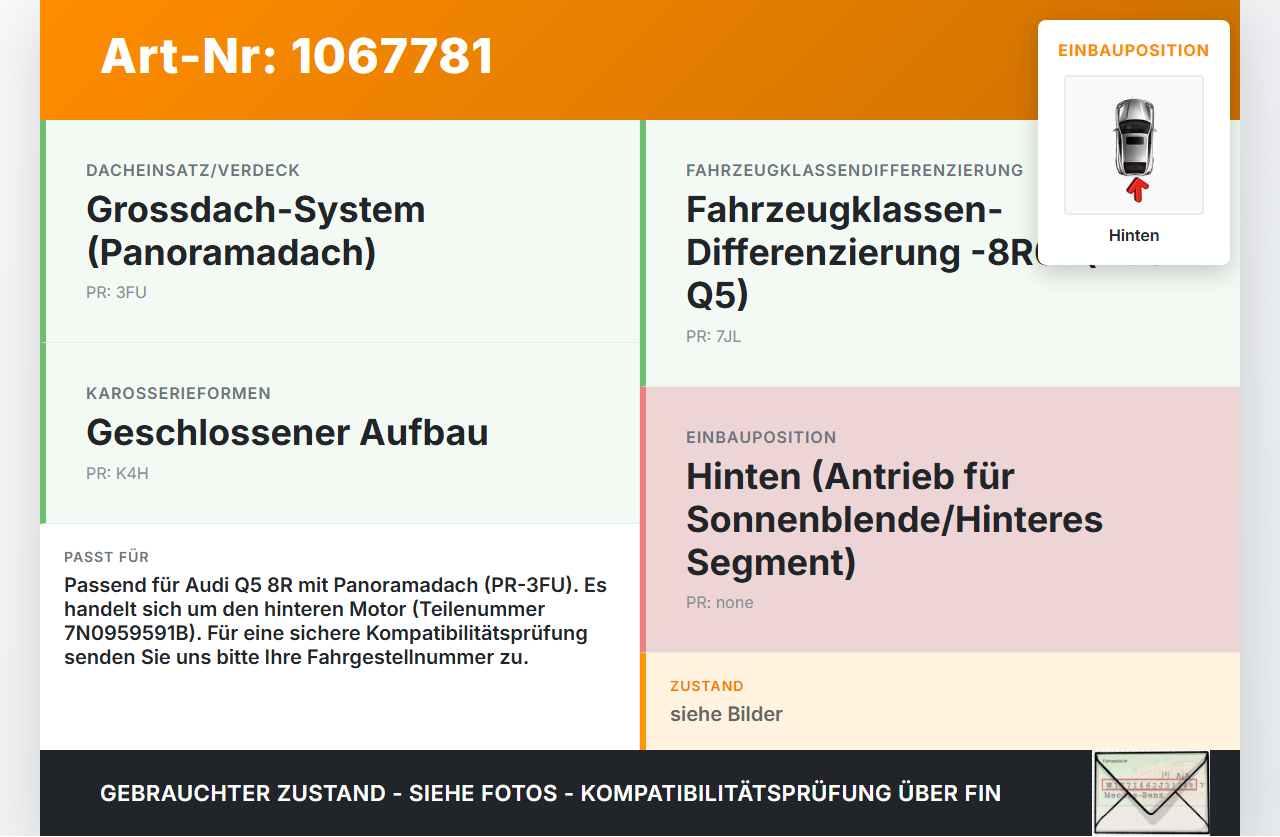Viewport: 1280px width, 837px height.
Task: Click the PR: 3FU code
Action: [116, 293]
